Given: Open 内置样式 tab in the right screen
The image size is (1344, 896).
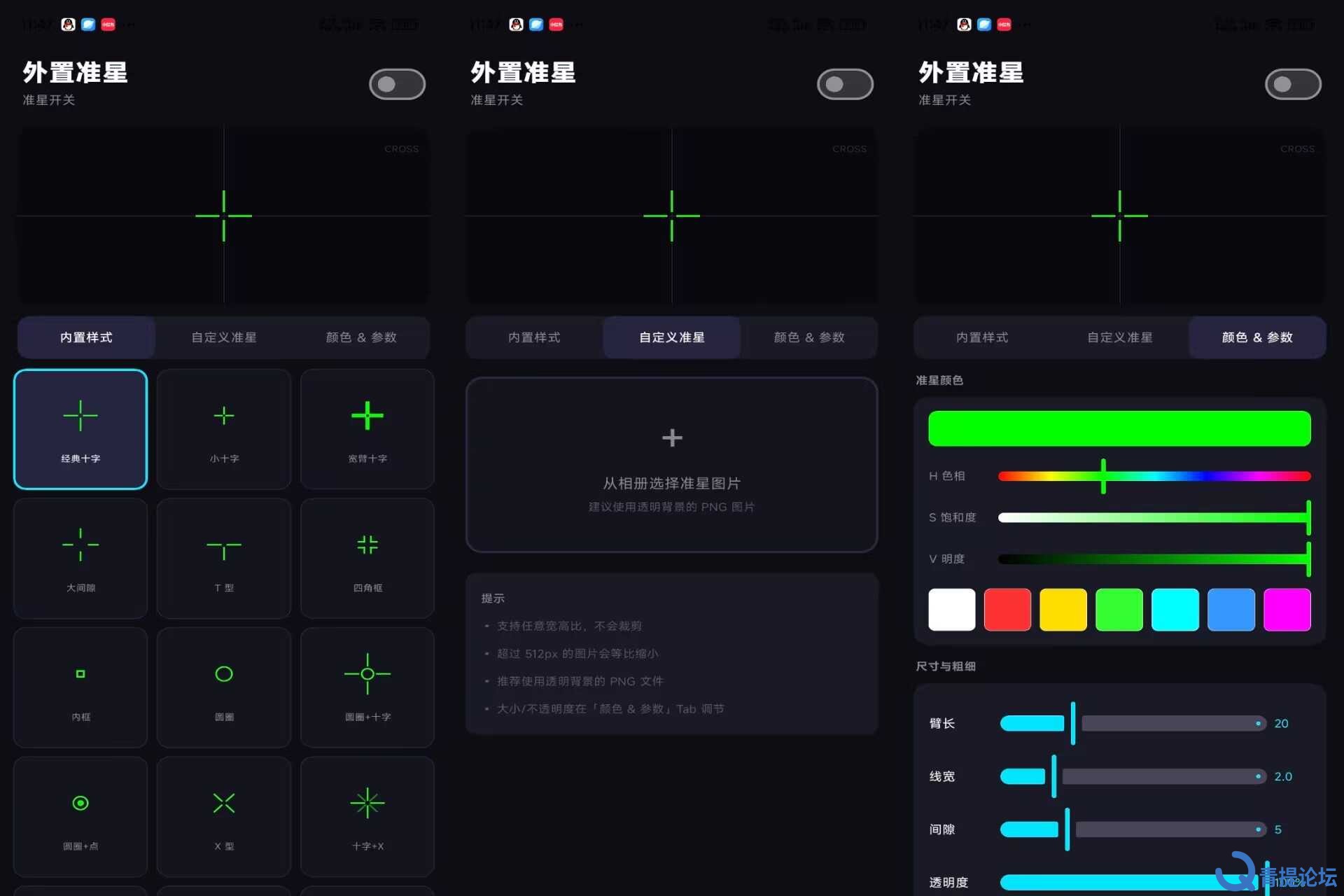Looking at the screenshot, I should [982, 337].
